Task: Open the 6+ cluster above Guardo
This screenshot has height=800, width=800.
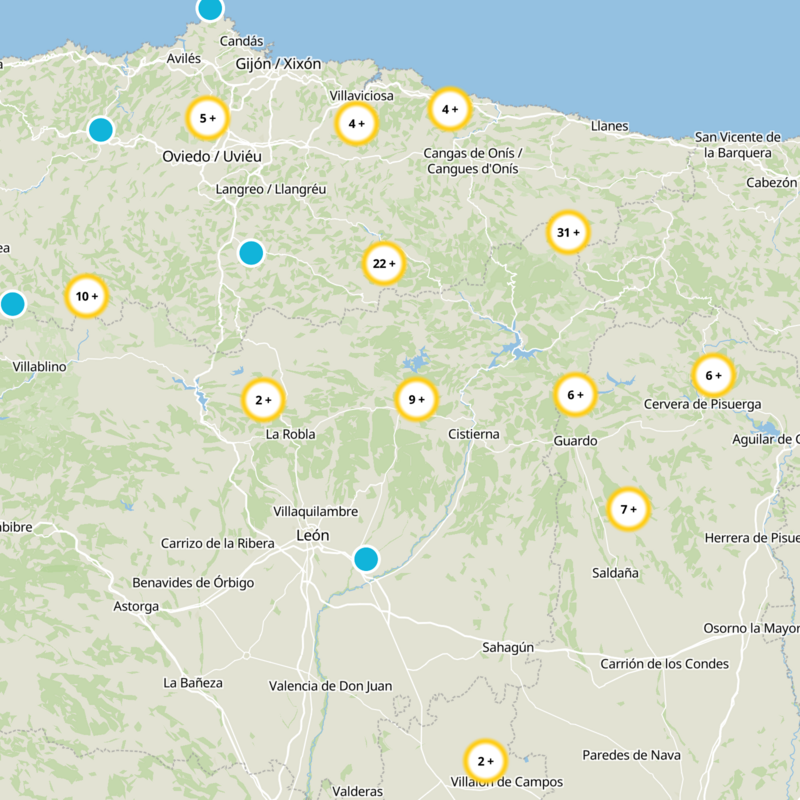Action: click(575, 394)
